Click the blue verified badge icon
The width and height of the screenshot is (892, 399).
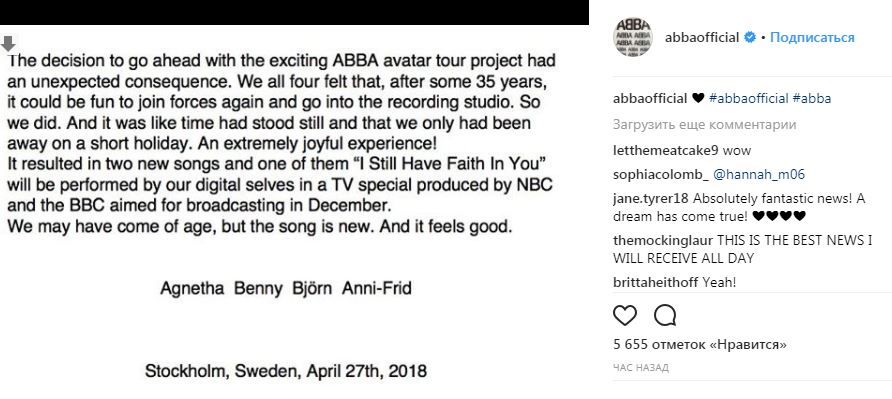(750, 38)
